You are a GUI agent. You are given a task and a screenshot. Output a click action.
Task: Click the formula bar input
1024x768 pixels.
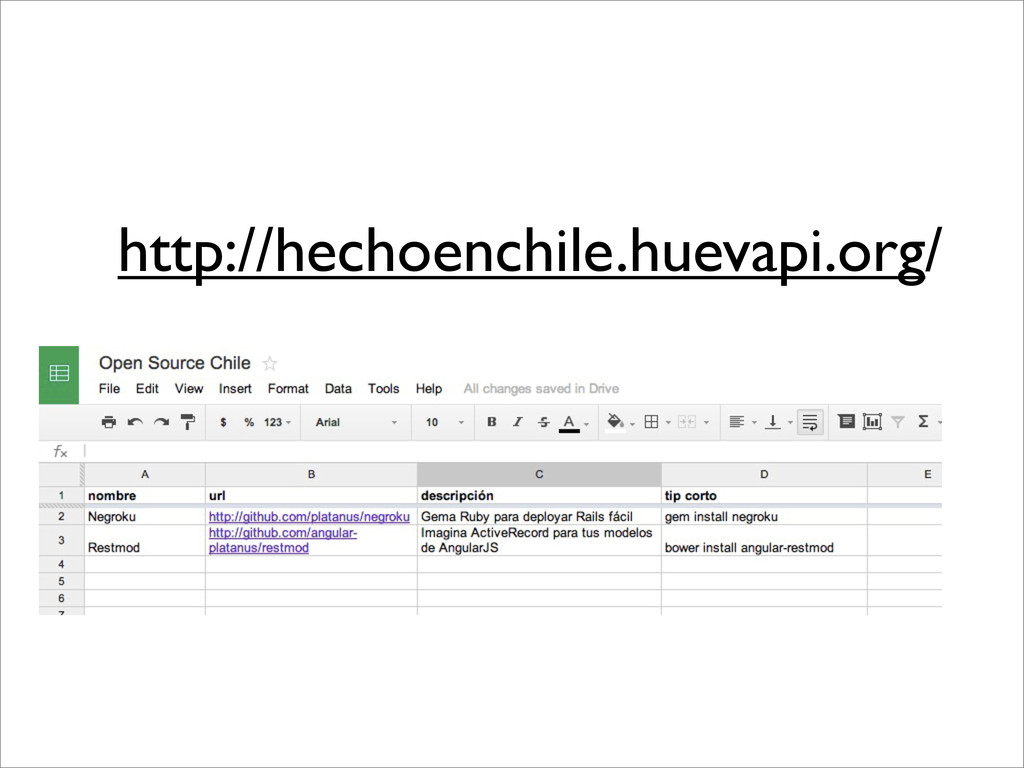pyautogui.click(x=513, y=451)
